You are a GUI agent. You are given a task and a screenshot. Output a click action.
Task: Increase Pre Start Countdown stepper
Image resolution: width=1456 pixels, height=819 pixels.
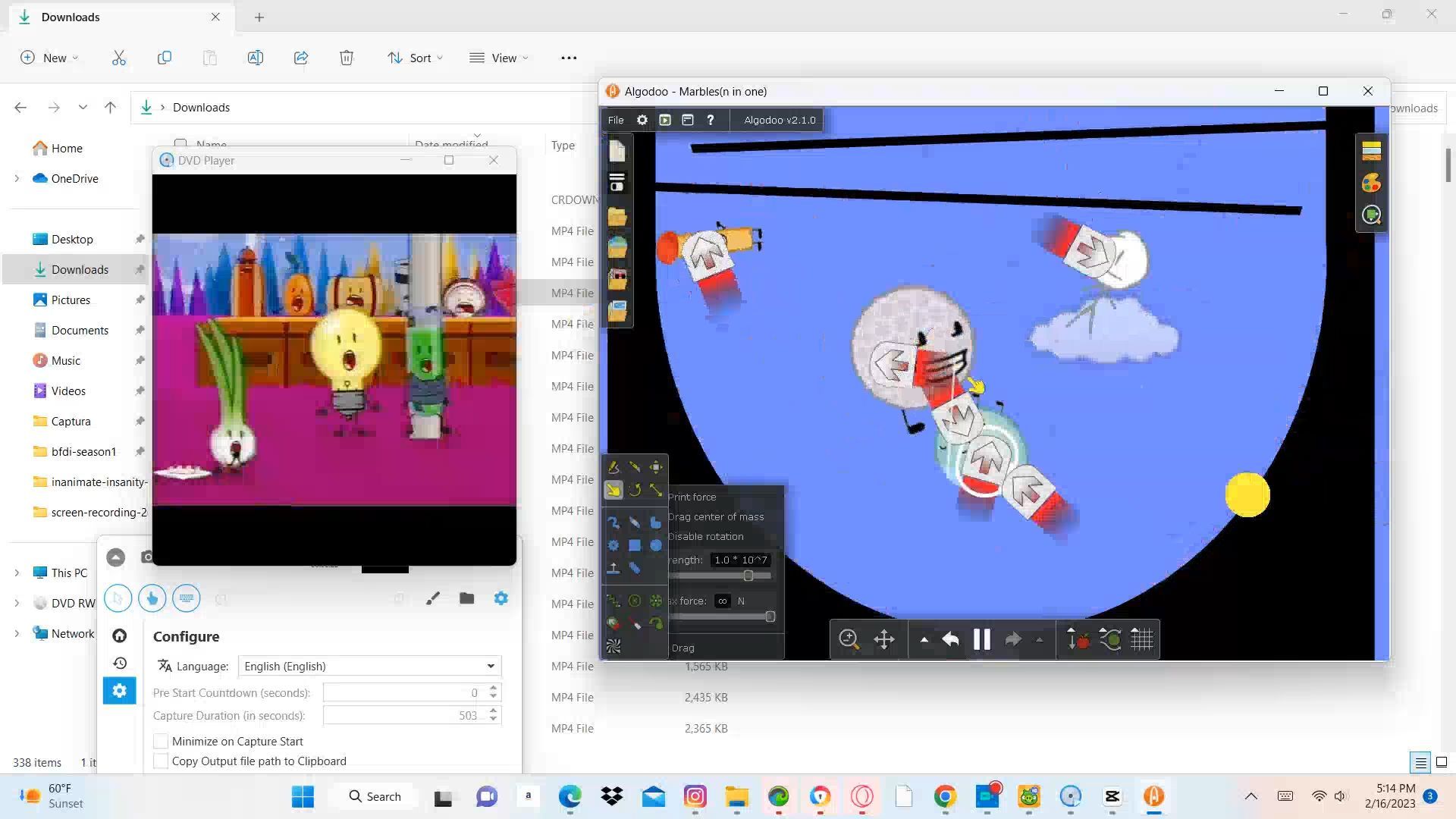point(494,688)
